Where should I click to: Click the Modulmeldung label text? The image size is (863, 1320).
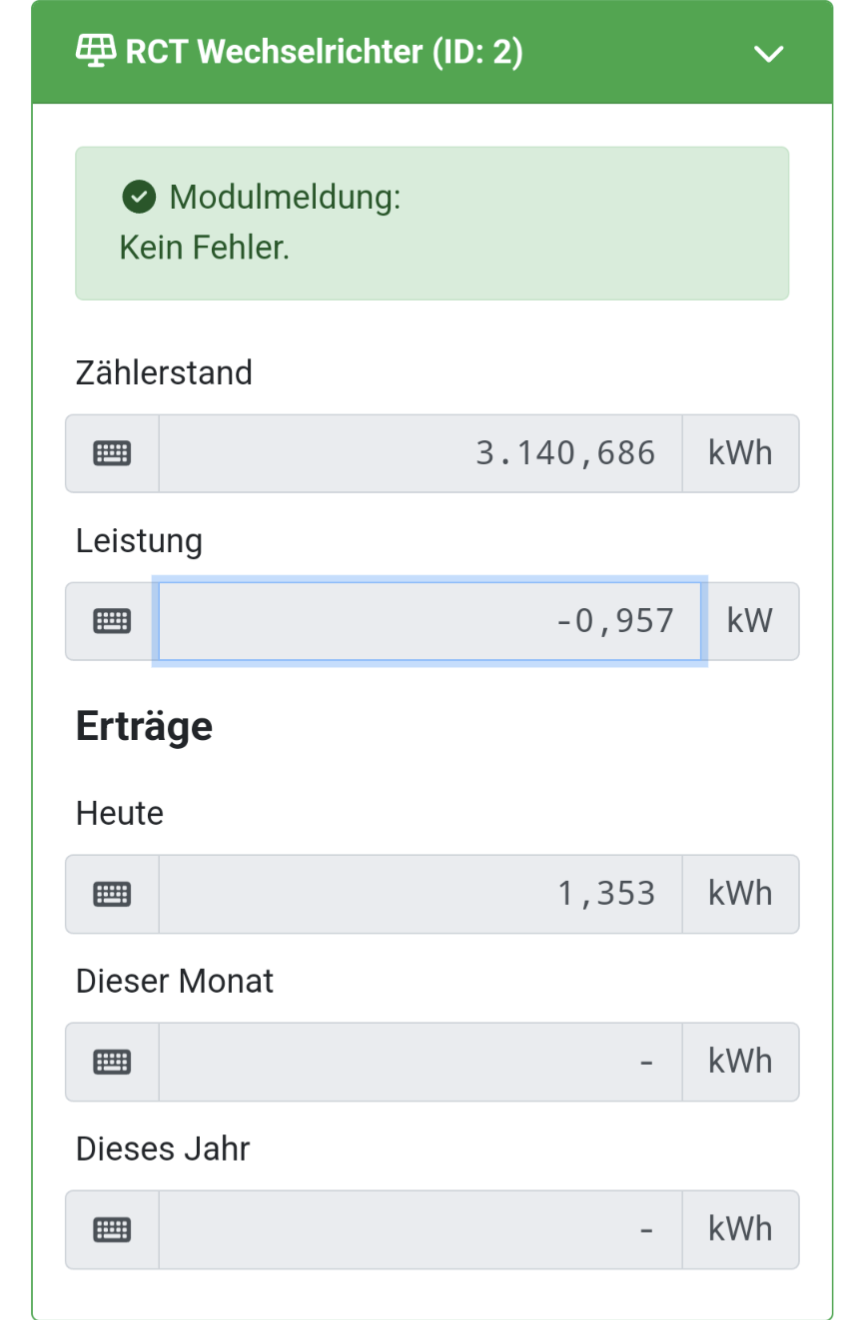tap(285, 198)
